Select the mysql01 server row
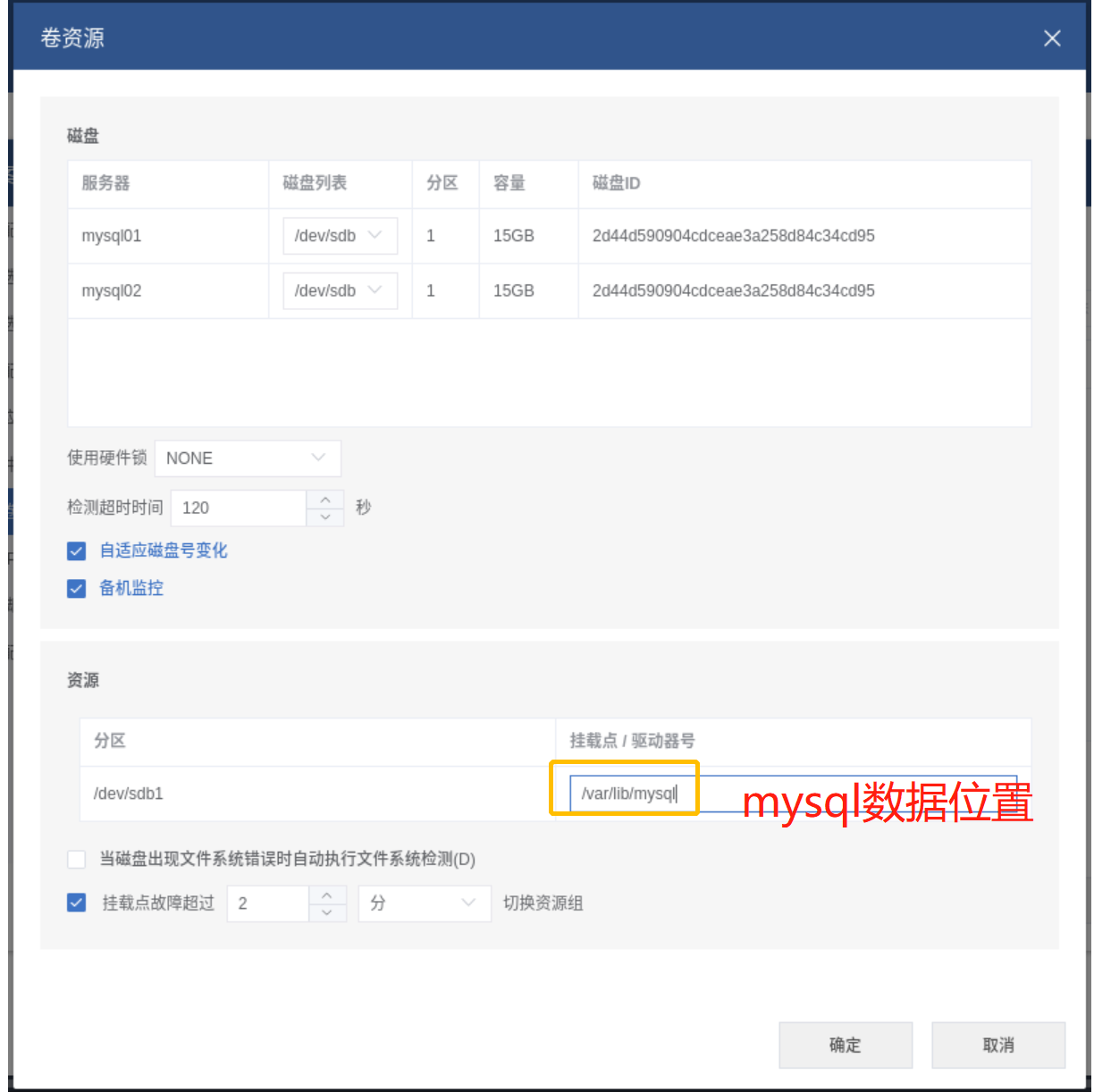Image resolution: width=1094 pixels, height=1092 pixels. point(112,236)
